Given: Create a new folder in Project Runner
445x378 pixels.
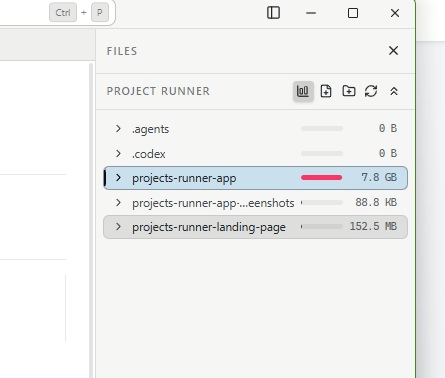Looking at the screenshot, I should 349,91.
